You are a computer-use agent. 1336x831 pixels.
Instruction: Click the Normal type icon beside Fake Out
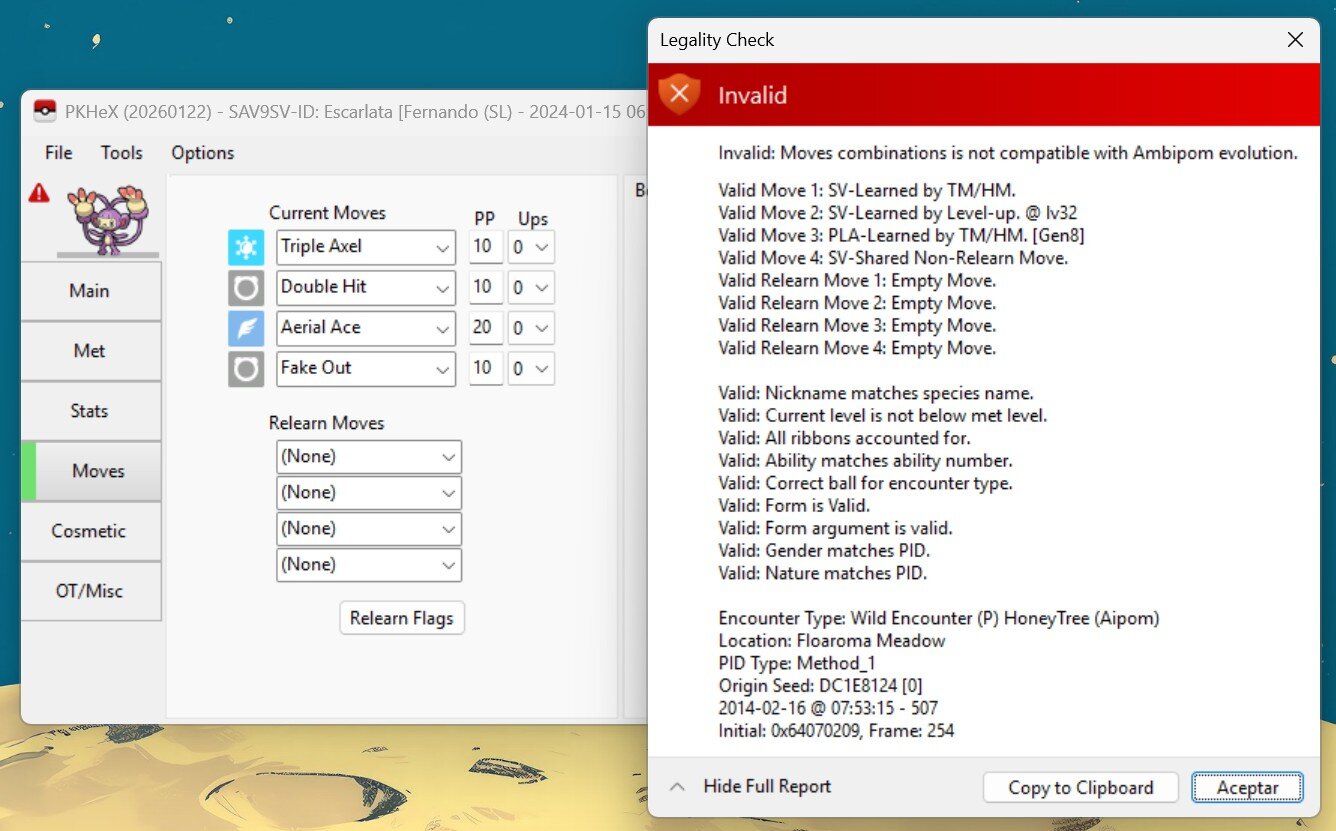[x=246, y=369]
